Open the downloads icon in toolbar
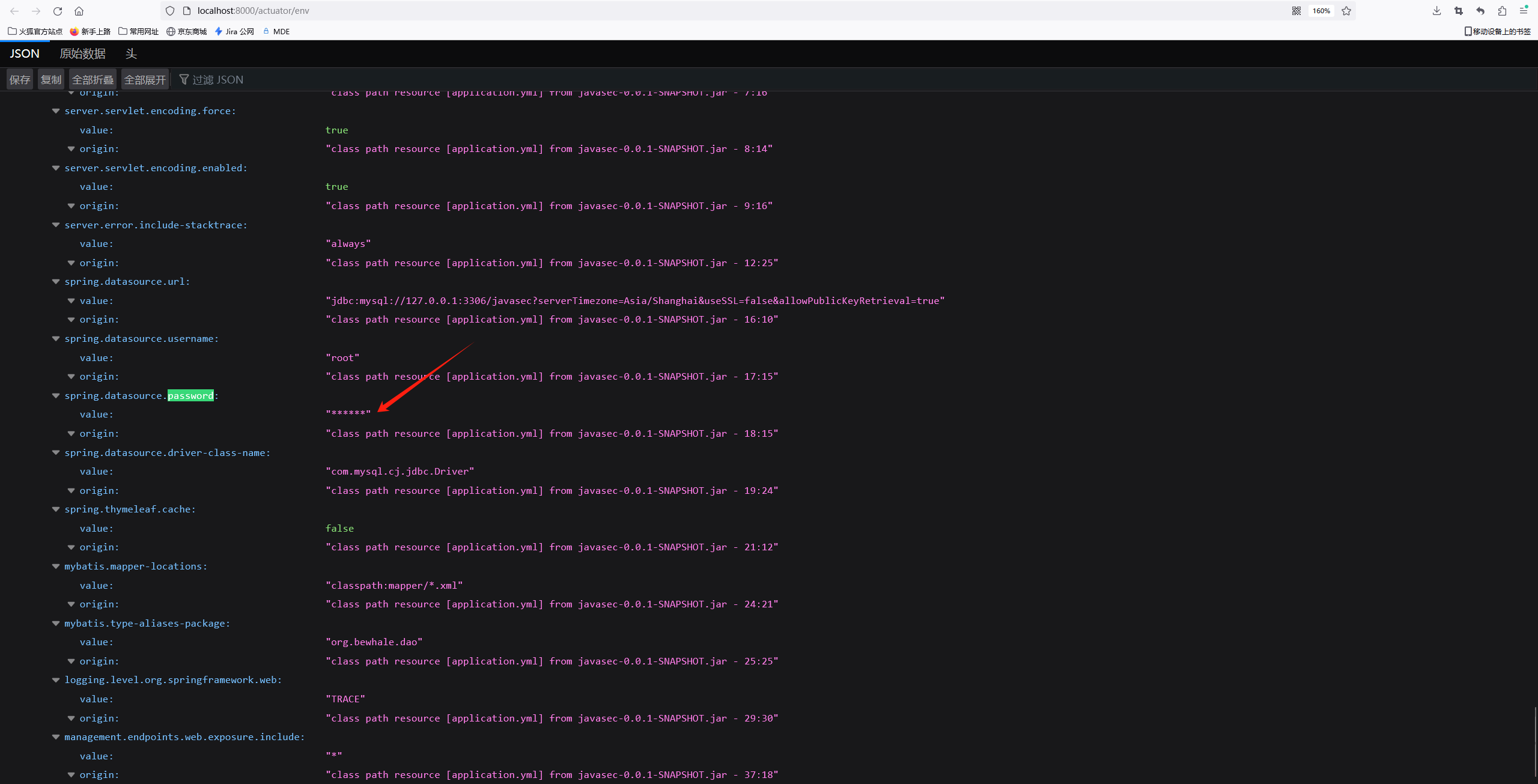The width and height of the screenshot is (1538, 784). [x=1436, y=11]
